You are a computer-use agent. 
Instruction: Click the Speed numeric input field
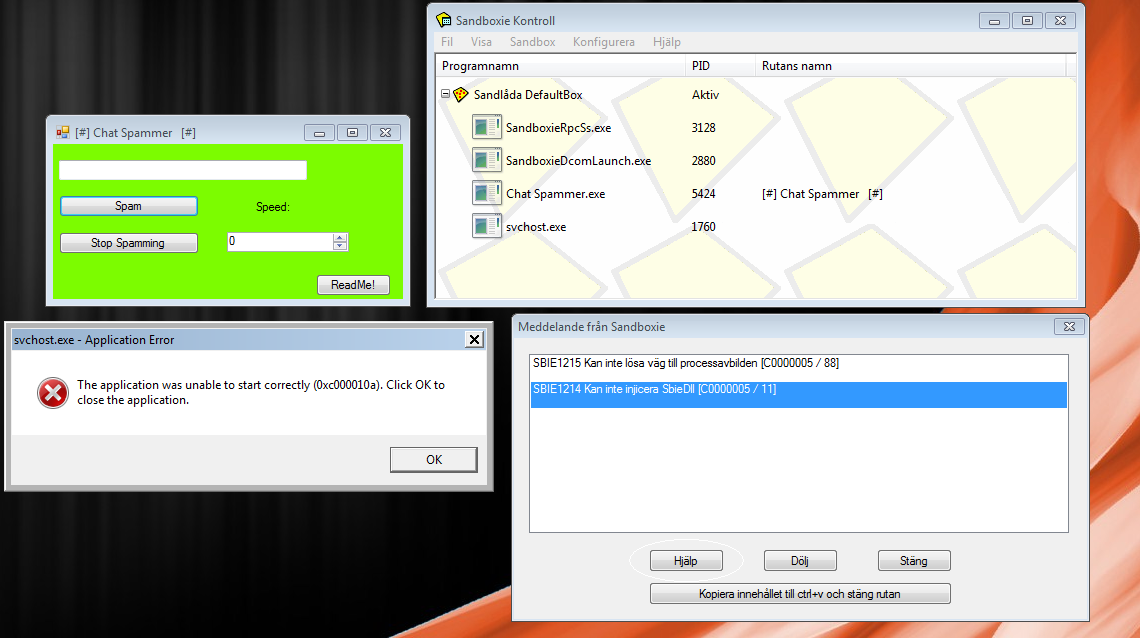pos(280,241)
